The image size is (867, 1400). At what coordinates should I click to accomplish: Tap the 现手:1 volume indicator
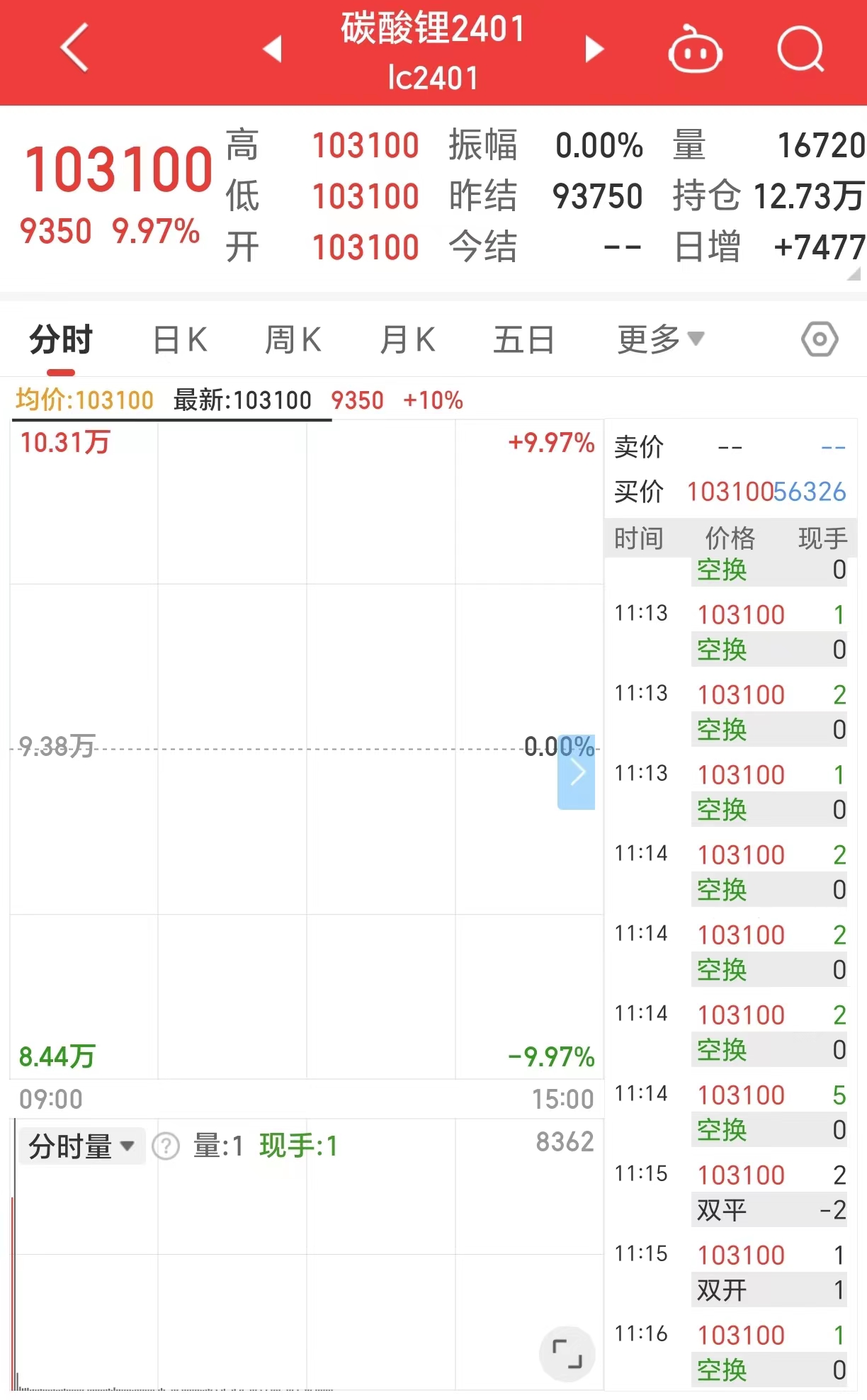298,1146
